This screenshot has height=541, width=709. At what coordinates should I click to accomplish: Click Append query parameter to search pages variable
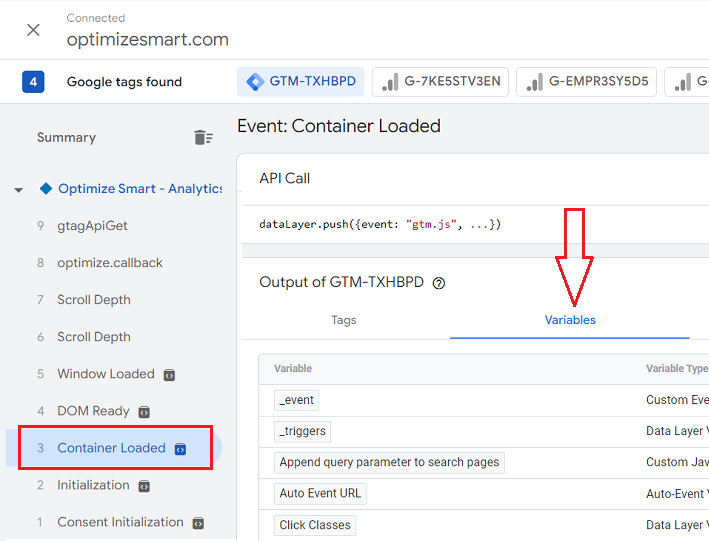[x=389, y=463]
